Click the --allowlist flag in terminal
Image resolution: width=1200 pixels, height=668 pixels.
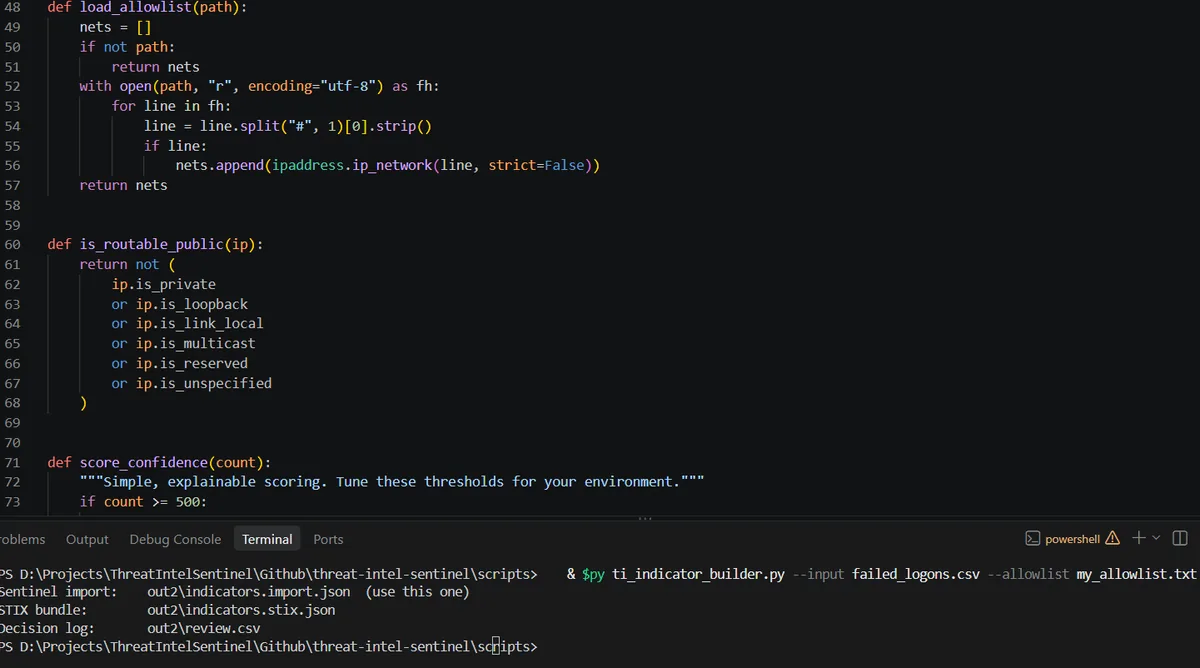1026,575
